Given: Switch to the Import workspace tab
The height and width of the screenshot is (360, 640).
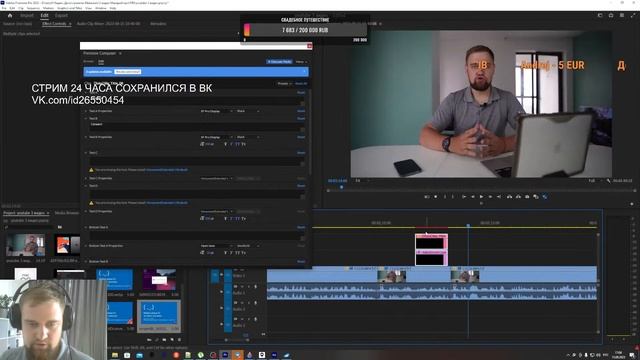Looking at the screenshot, I should (x=27, y=16).
